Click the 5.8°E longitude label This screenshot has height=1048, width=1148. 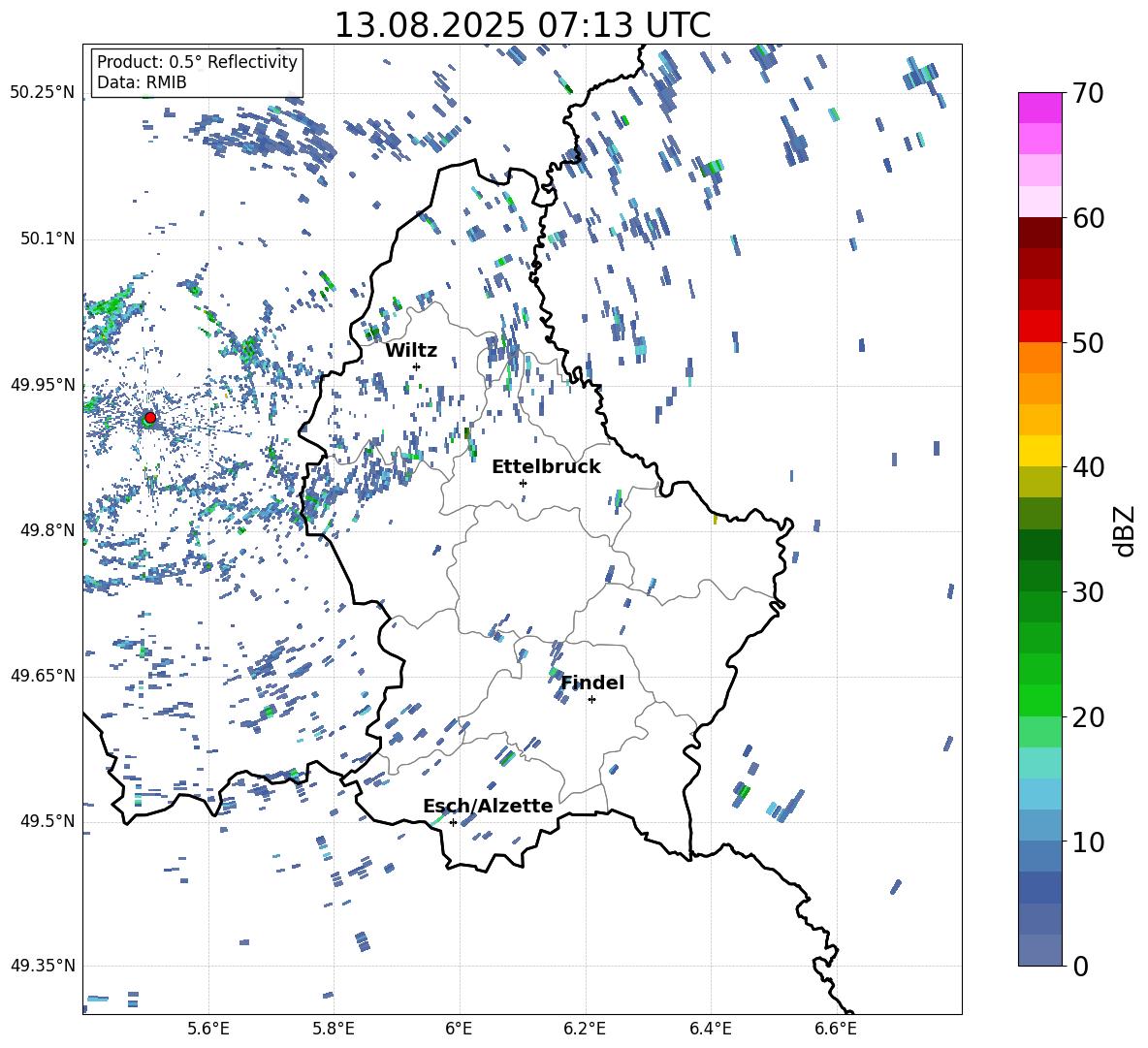click(334, 1029)
